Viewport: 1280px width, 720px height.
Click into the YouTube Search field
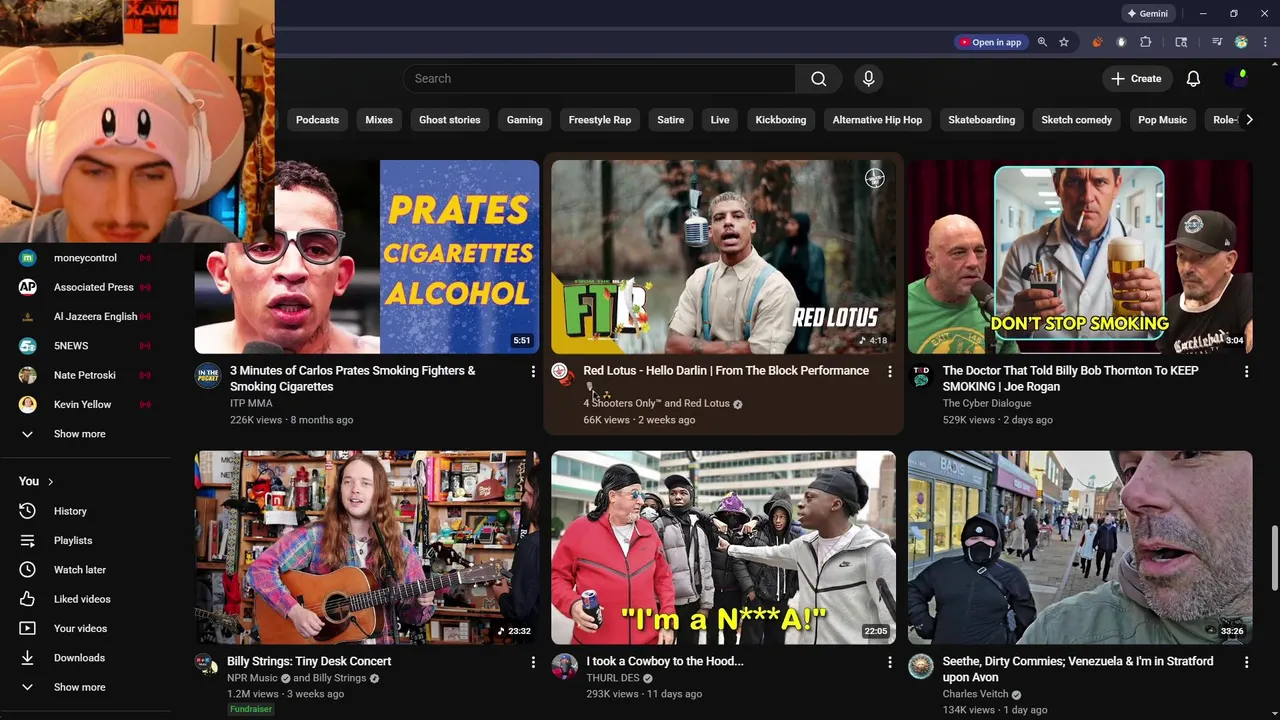point(600,79)
